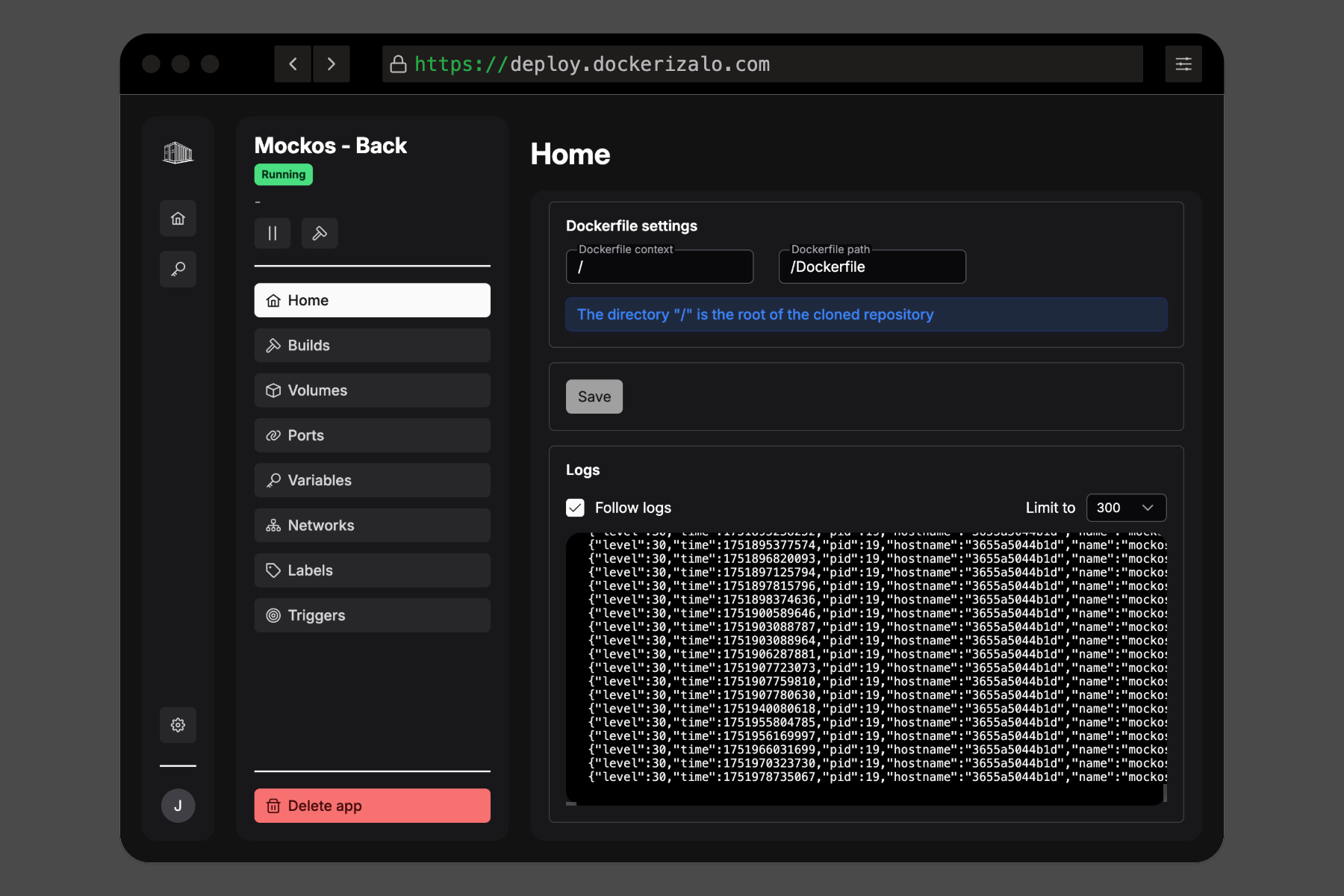Screen dimensions: 1344x896
Task: Click the hammer build icon button
Action: point(320,234)
